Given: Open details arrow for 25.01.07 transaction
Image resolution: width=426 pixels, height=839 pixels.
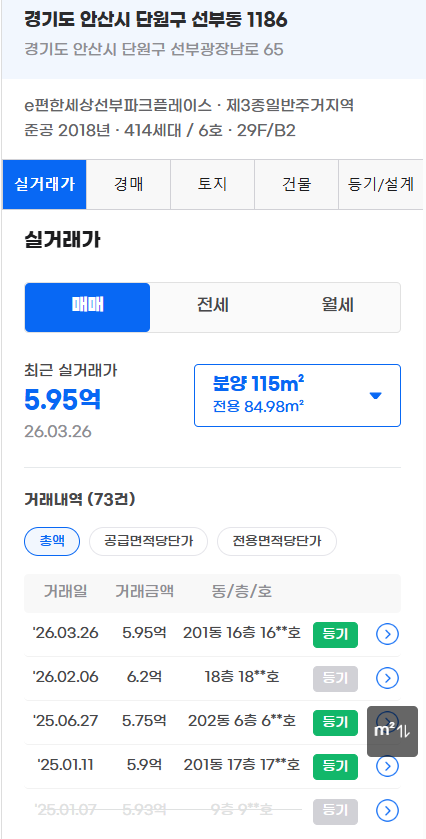Looking at the screenshot, I should (x=387, y=811).
